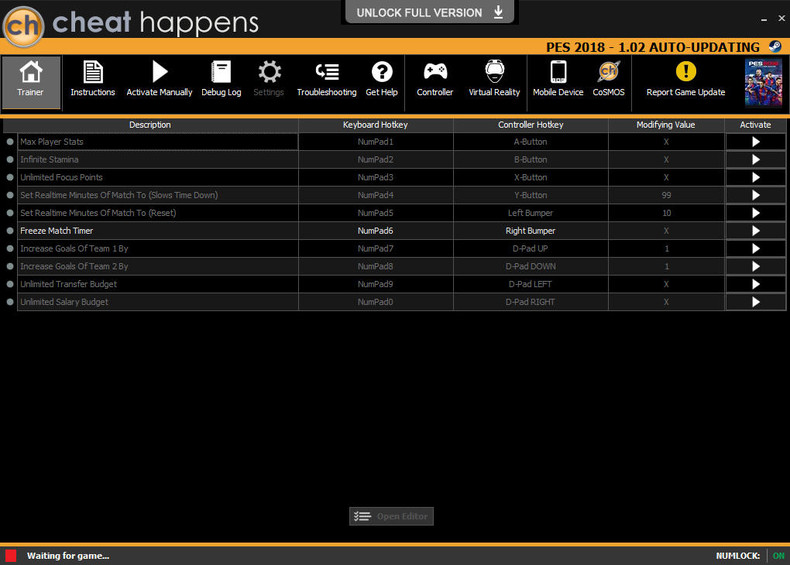Minimize the Cheat Happens window

764,19
